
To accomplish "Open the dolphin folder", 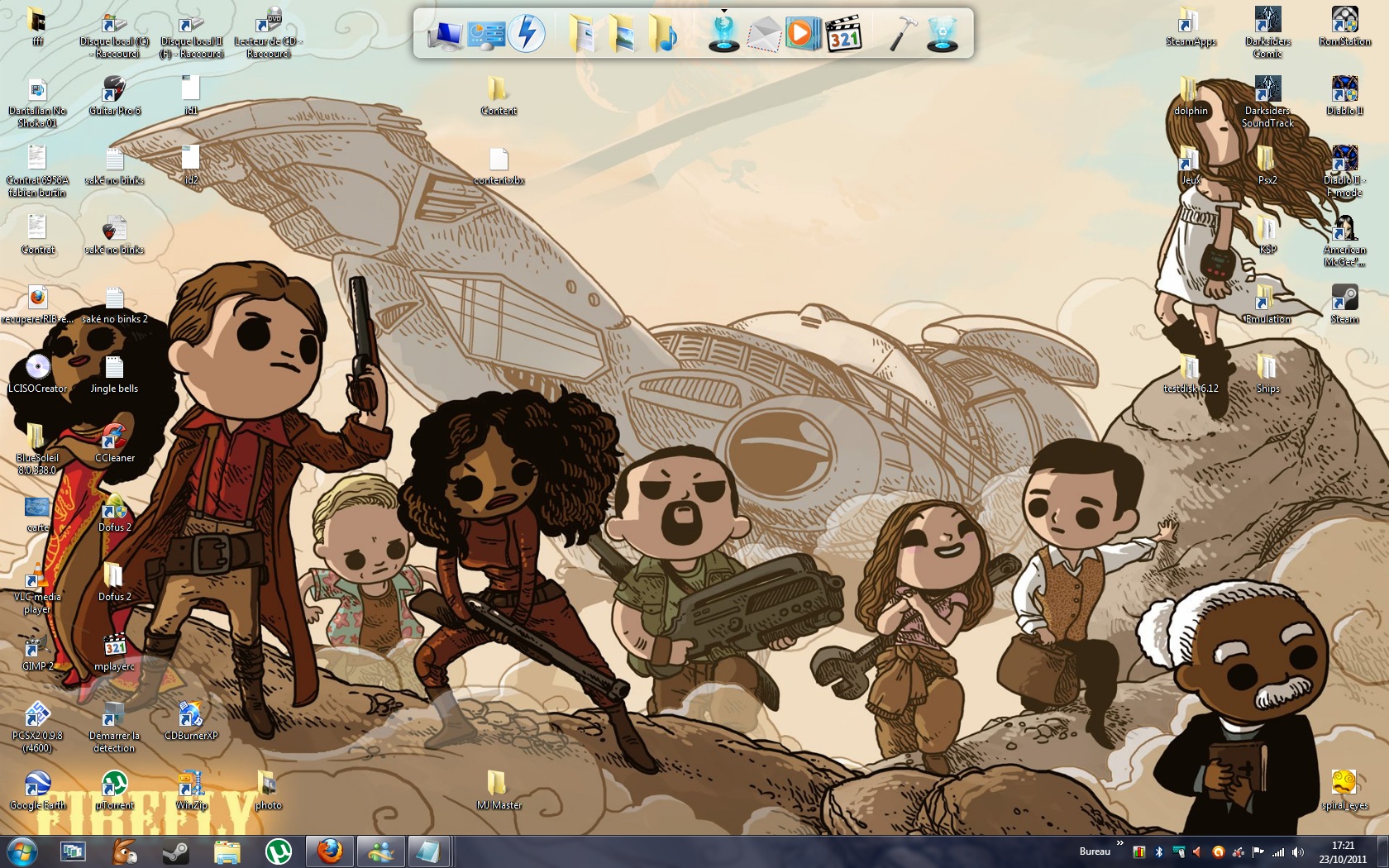I will pyautogui.click(x=1191, y=95).
